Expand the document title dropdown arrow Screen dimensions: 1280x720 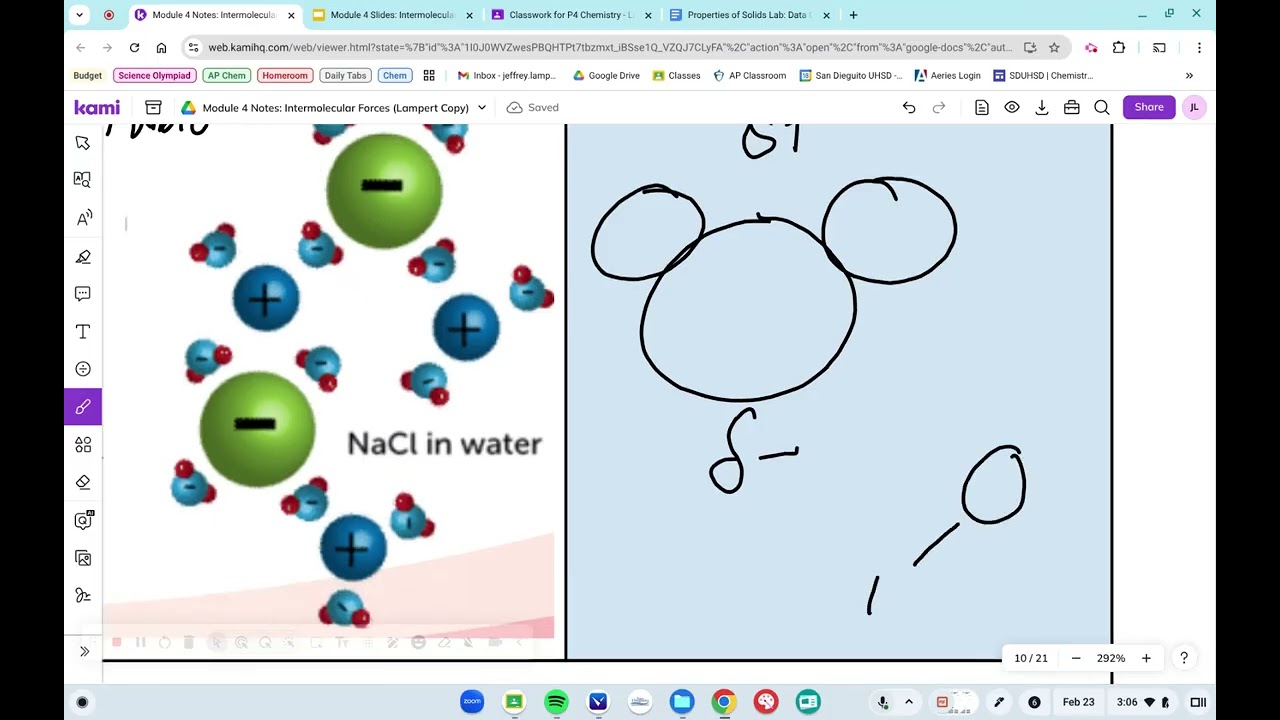[482, 107]
